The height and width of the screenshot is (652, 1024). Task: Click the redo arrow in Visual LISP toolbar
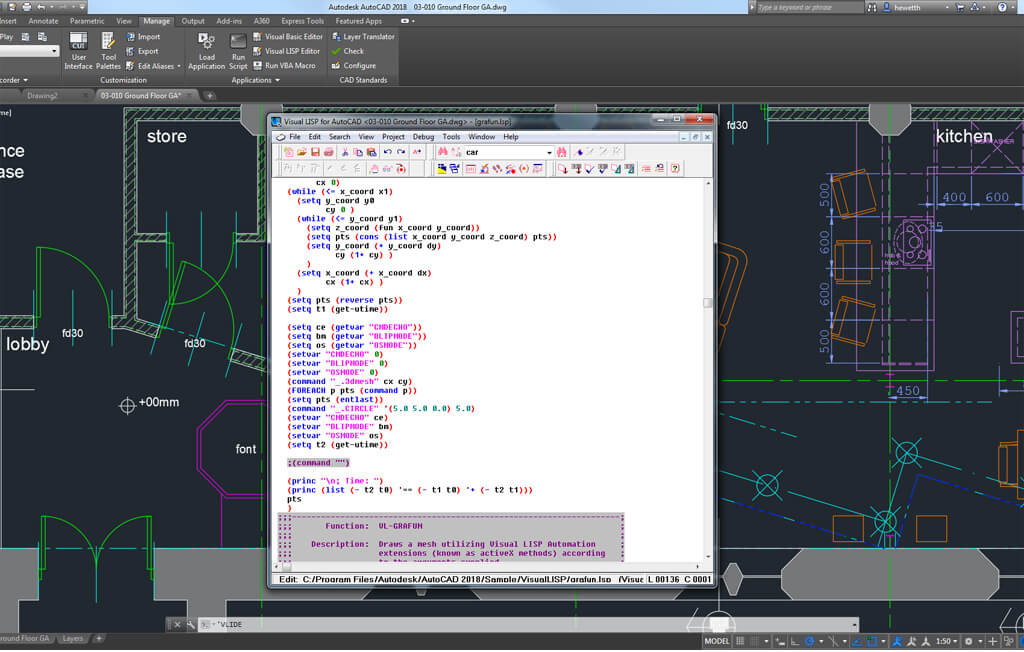coord(401,152)
